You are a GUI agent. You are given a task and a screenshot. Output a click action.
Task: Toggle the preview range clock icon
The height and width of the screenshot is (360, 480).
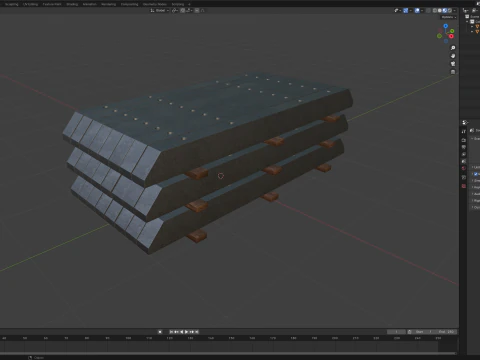(410, 332)
